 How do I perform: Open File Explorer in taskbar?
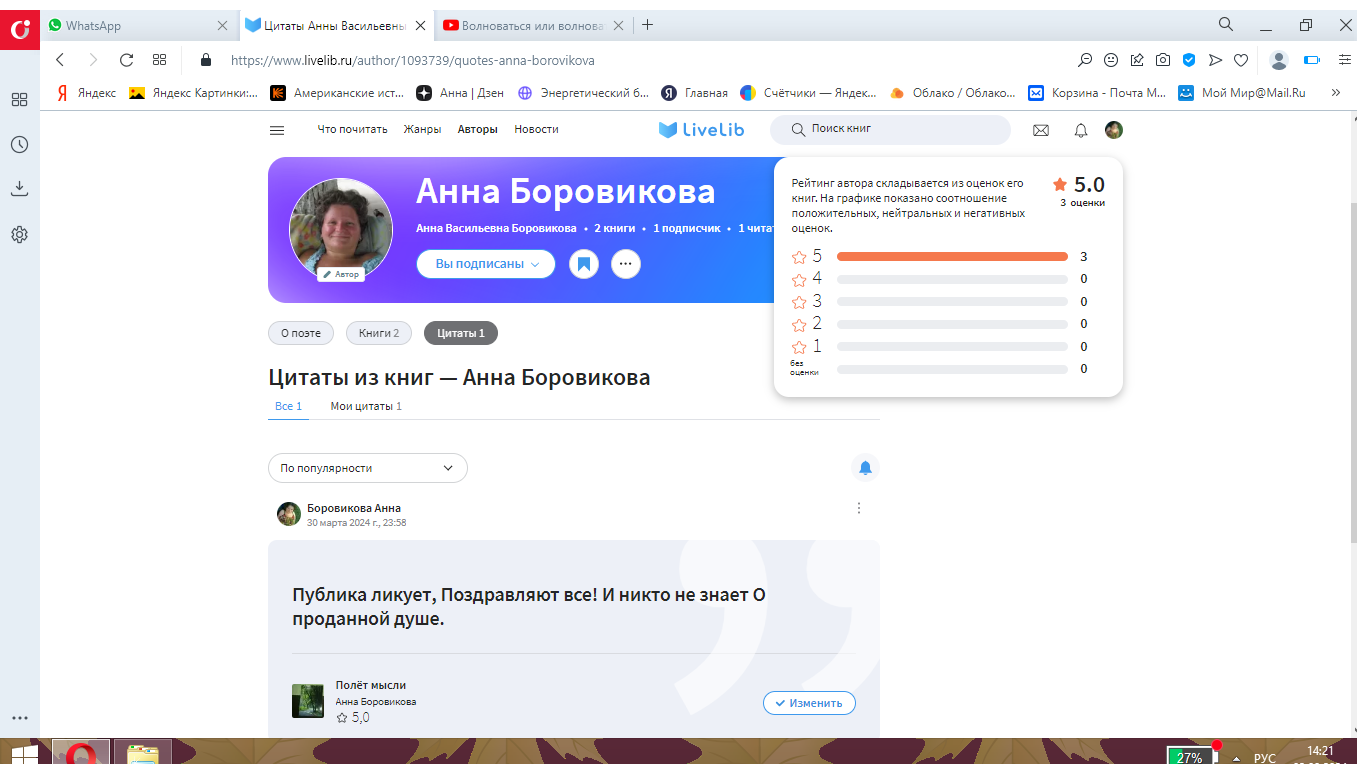143,752
